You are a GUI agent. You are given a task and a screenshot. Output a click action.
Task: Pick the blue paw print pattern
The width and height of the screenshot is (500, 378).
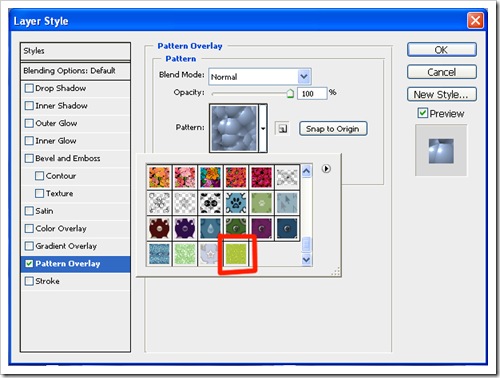[x=236, y=203]
